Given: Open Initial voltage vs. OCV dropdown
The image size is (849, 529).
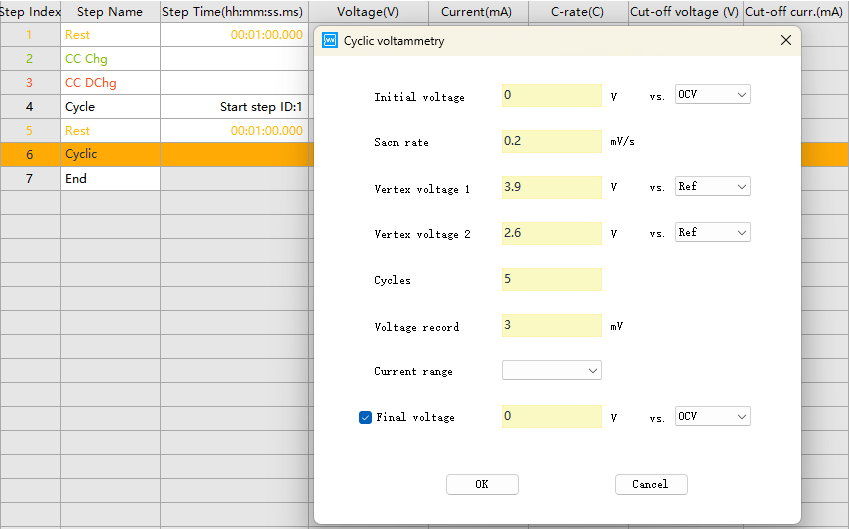Looking at the screenshot, I should pos(712,95).
